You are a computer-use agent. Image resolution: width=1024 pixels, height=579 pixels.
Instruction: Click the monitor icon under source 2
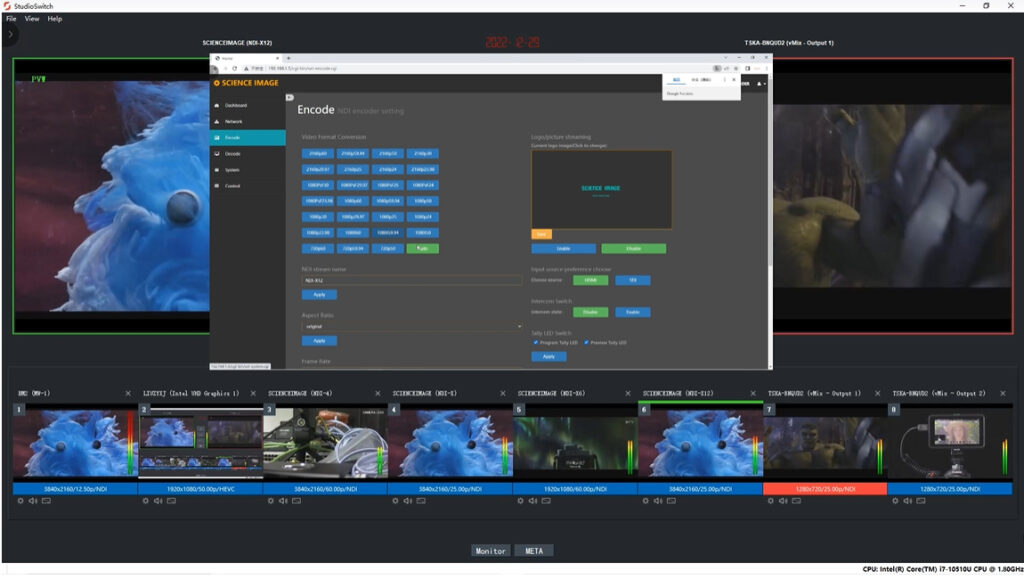pyautogui.click(x=171, y=501)
